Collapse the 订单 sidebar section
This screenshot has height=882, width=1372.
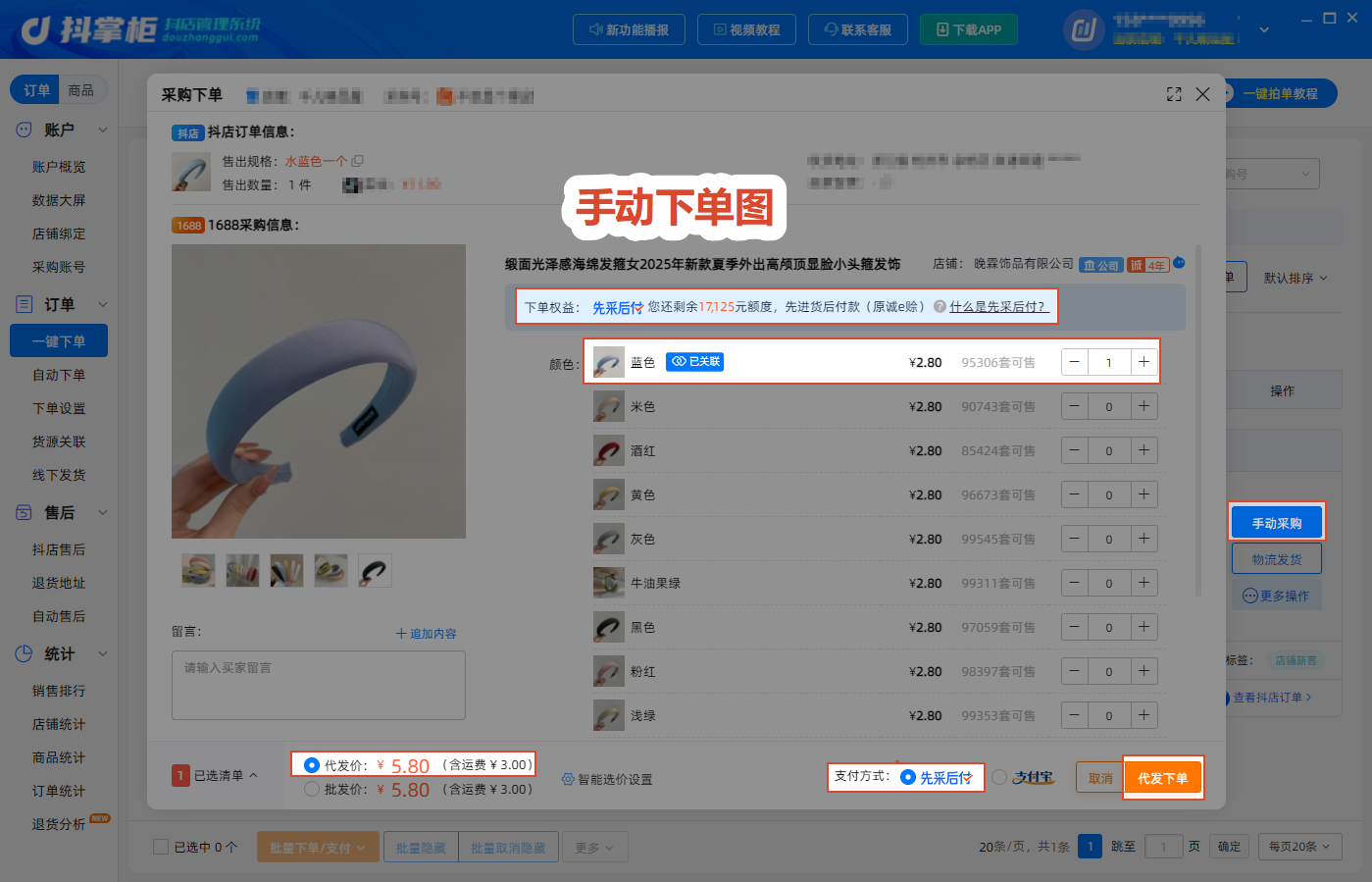[103, 304]
